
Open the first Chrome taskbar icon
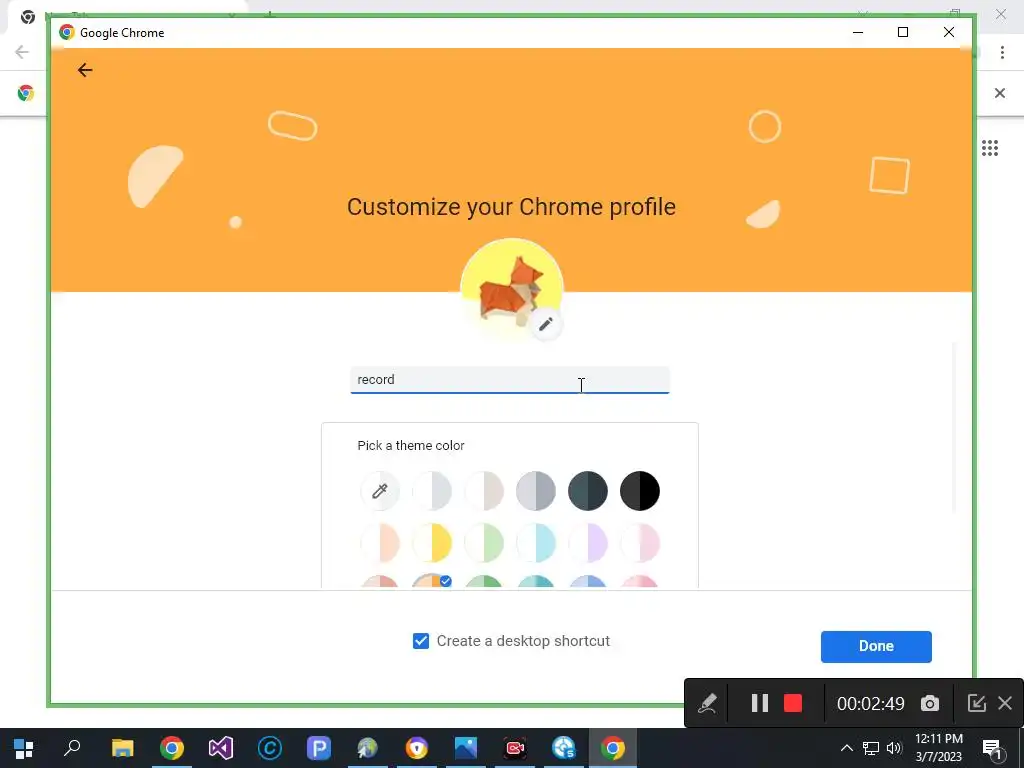click(x=172, y=748)
